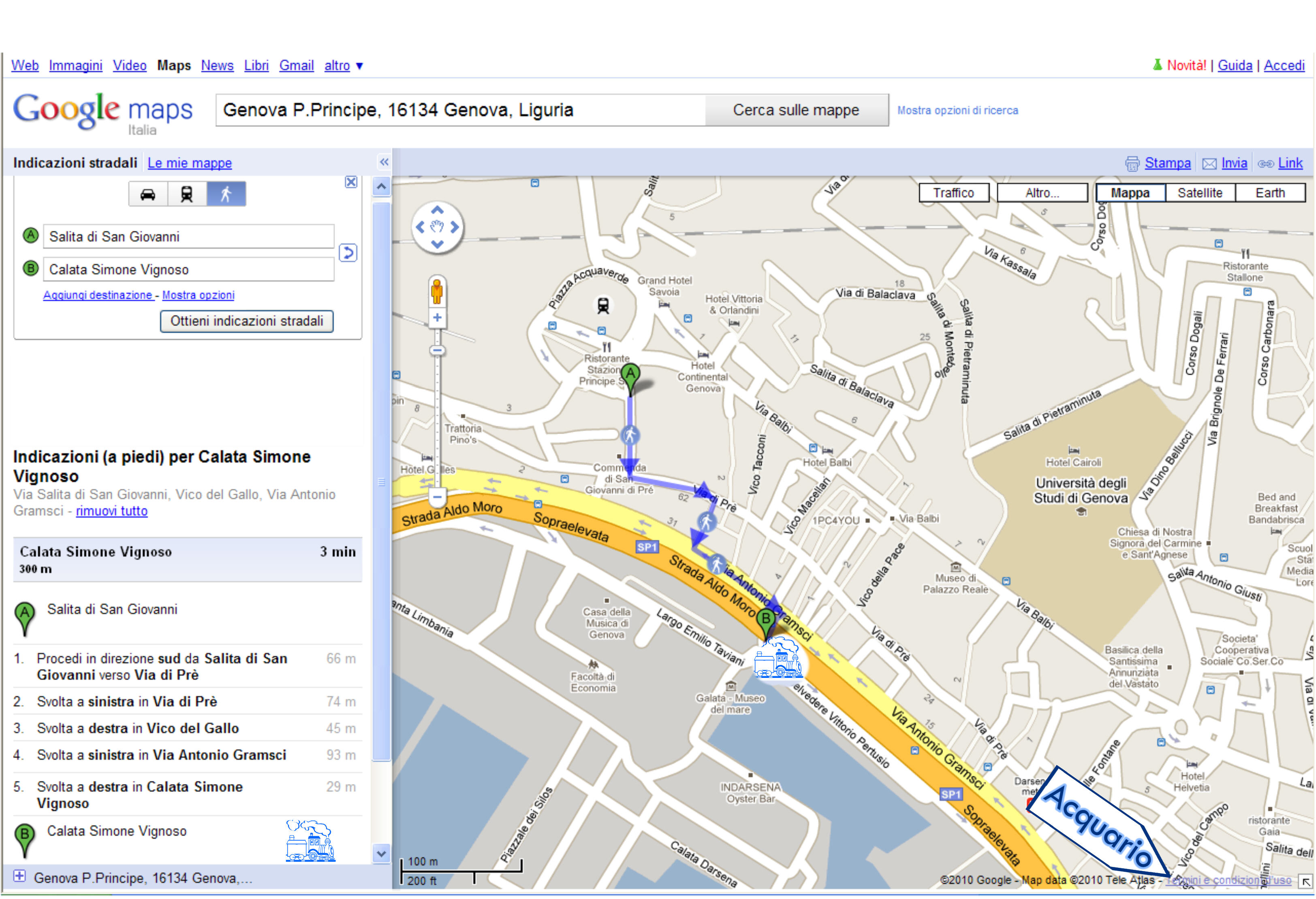Click the Cerca sulle mappe button
This screenshot has height=899, width=1316.
(796, 110)
